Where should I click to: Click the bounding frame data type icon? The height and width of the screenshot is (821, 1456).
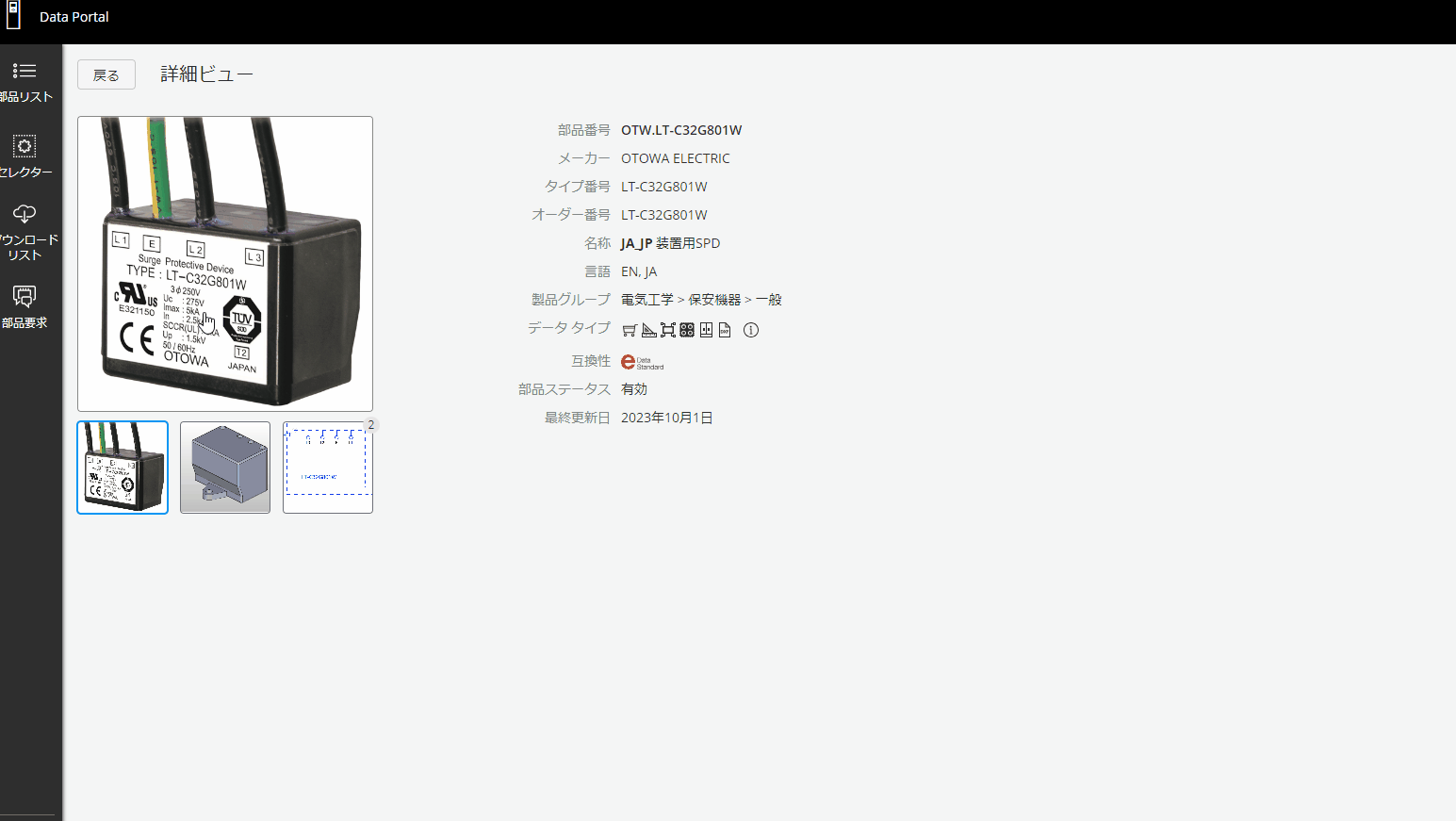pos(668,330)
